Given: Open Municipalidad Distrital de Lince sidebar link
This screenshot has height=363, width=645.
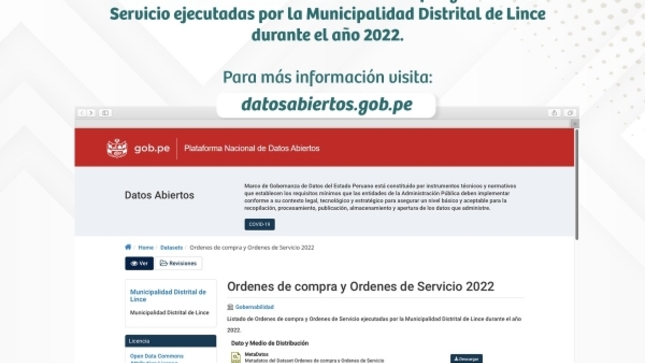Looking at the screenshot, I should click(168, 296).
